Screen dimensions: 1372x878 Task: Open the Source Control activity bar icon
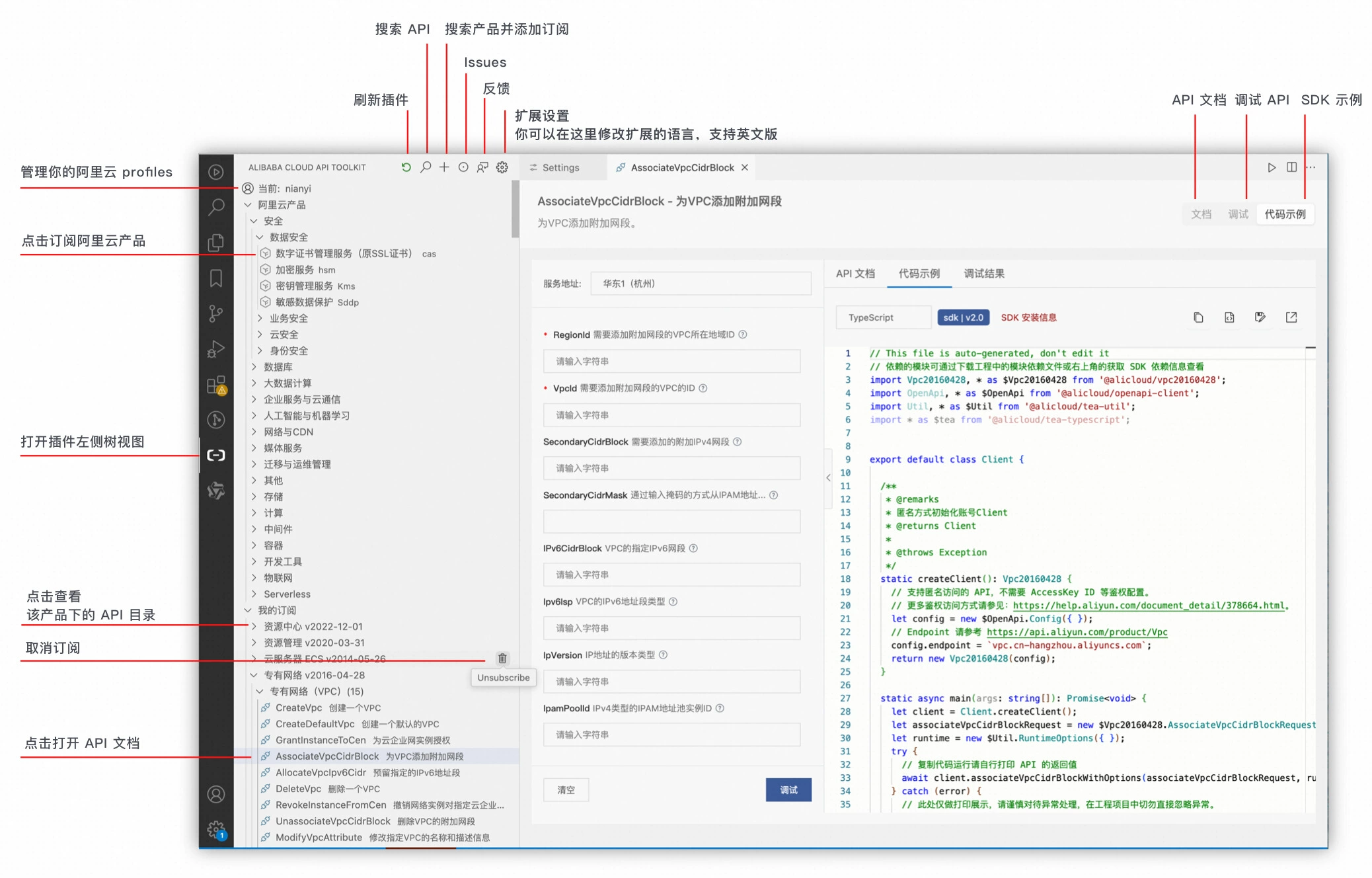tap(216, 313)
